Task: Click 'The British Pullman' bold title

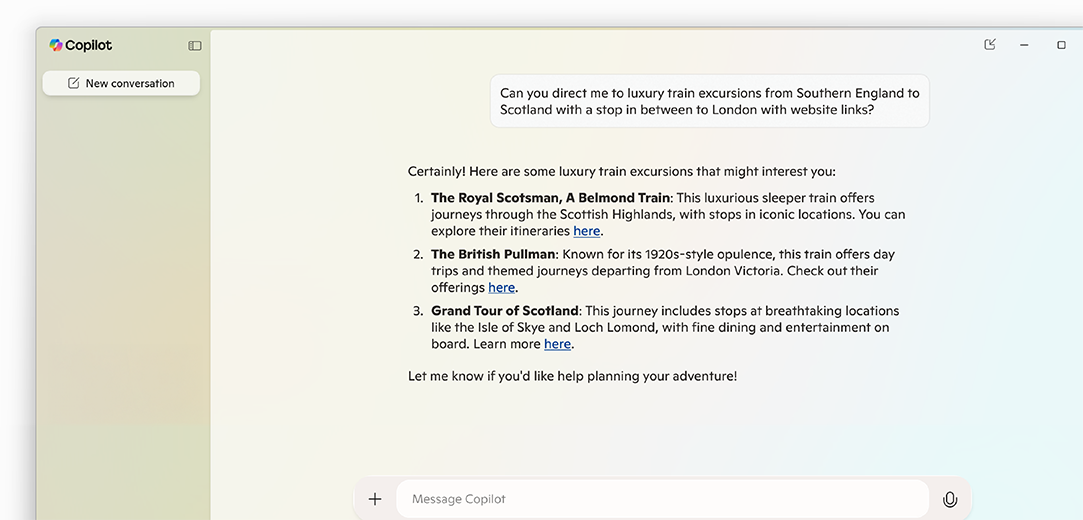Action: point(493,254)
